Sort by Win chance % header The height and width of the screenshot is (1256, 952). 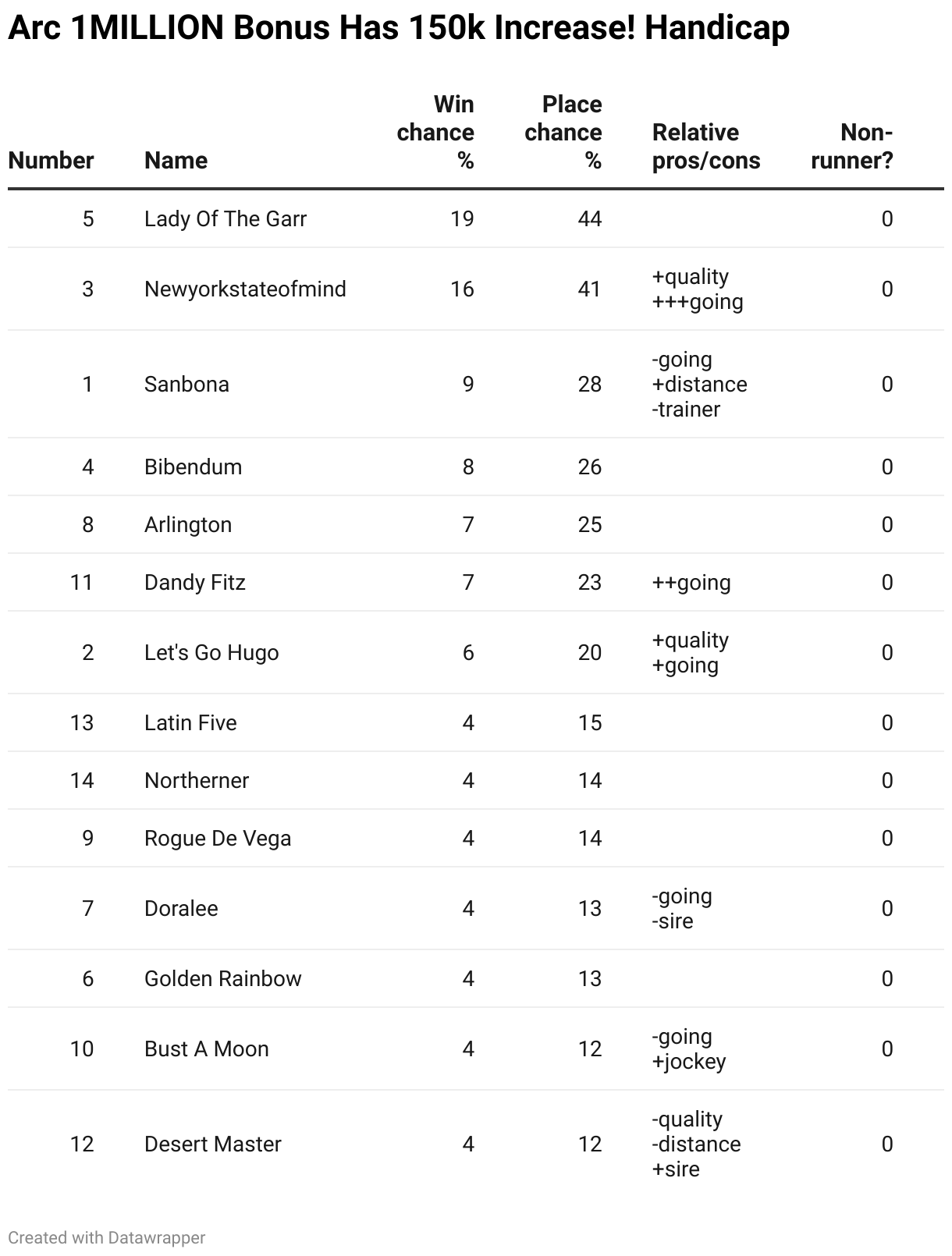click(x=435, y=133)
